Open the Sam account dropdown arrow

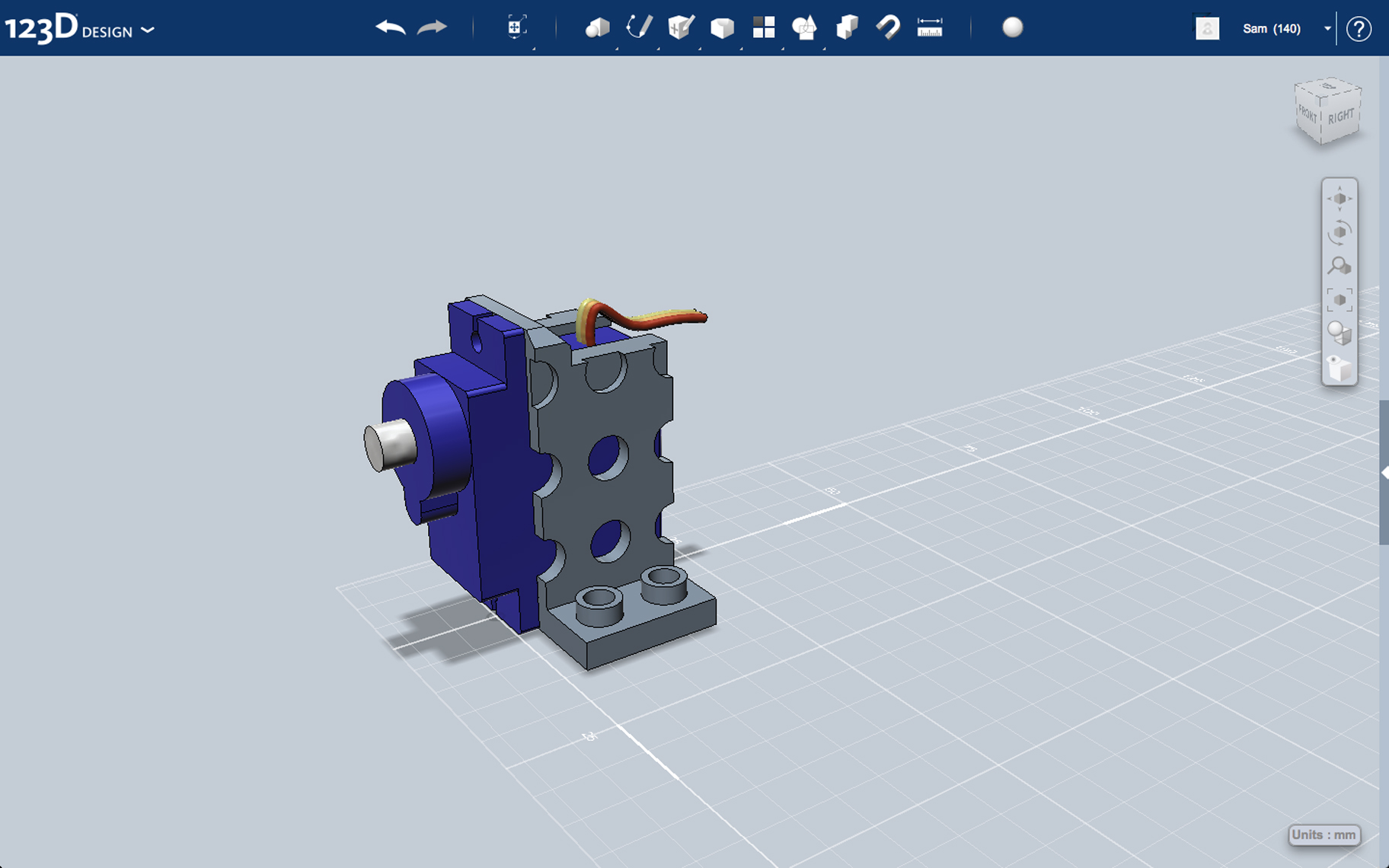[x=1328, y=28]
